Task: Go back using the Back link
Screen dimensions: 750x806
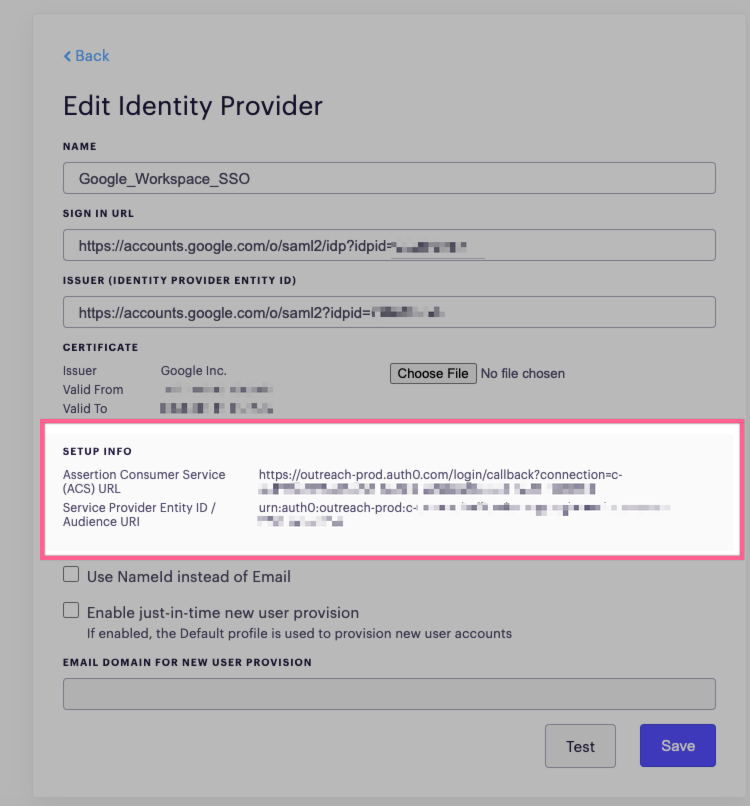Action: [86, 56]
